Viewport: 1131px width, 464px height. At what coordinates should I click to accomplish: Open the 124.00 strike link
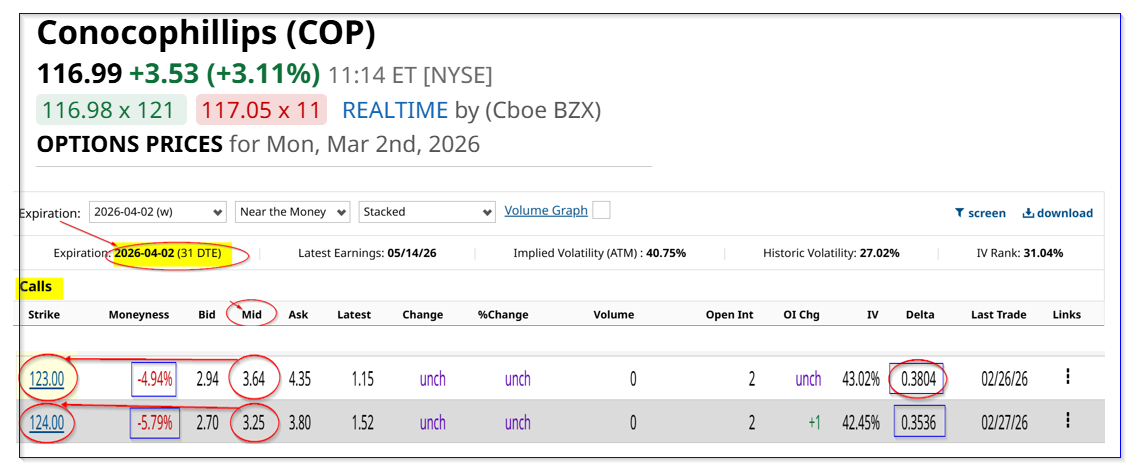tap(44, 422)
